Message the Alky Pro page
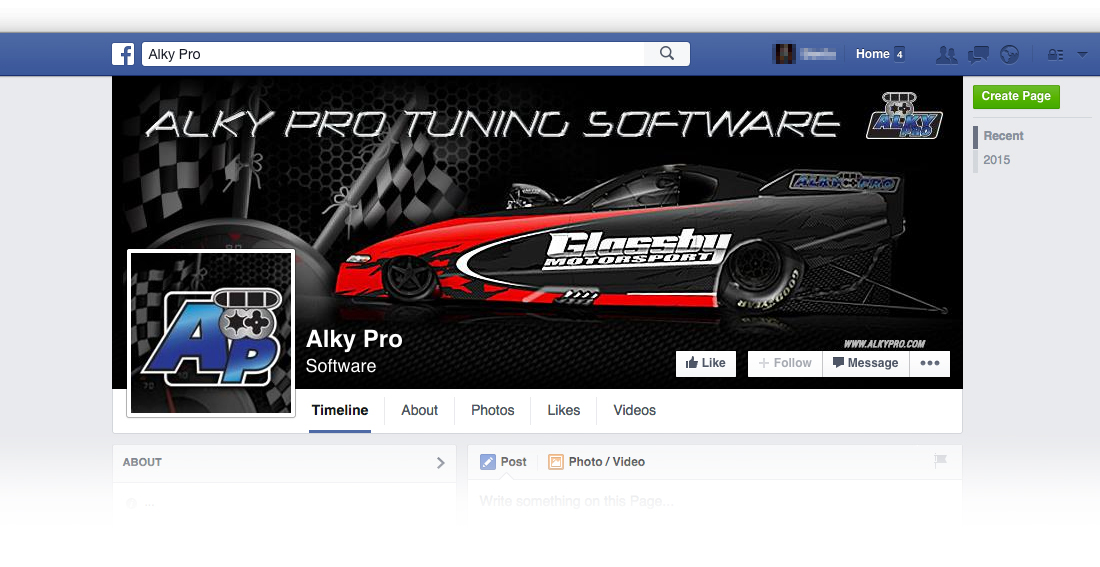 pyautogui.click(x=866, y=363)
